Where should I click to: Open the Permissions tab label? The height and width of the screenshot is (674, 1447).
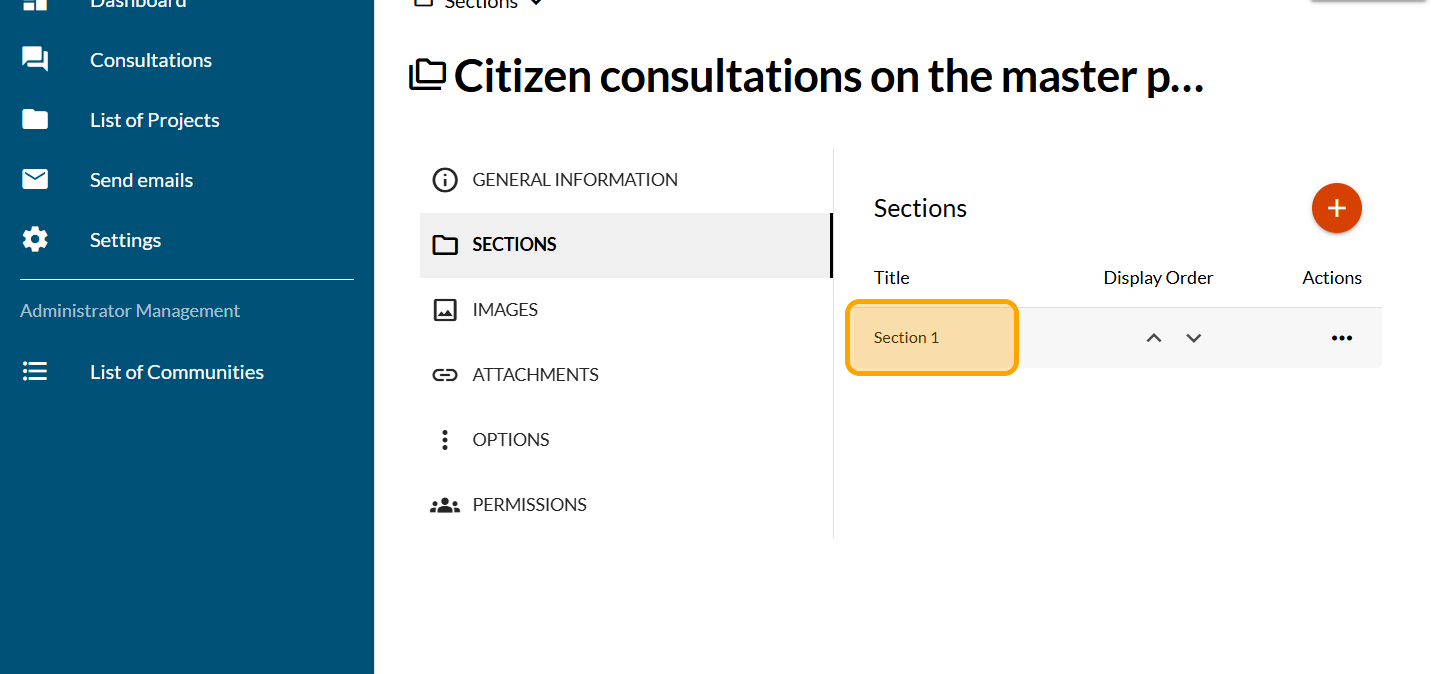tap(529, 505)
